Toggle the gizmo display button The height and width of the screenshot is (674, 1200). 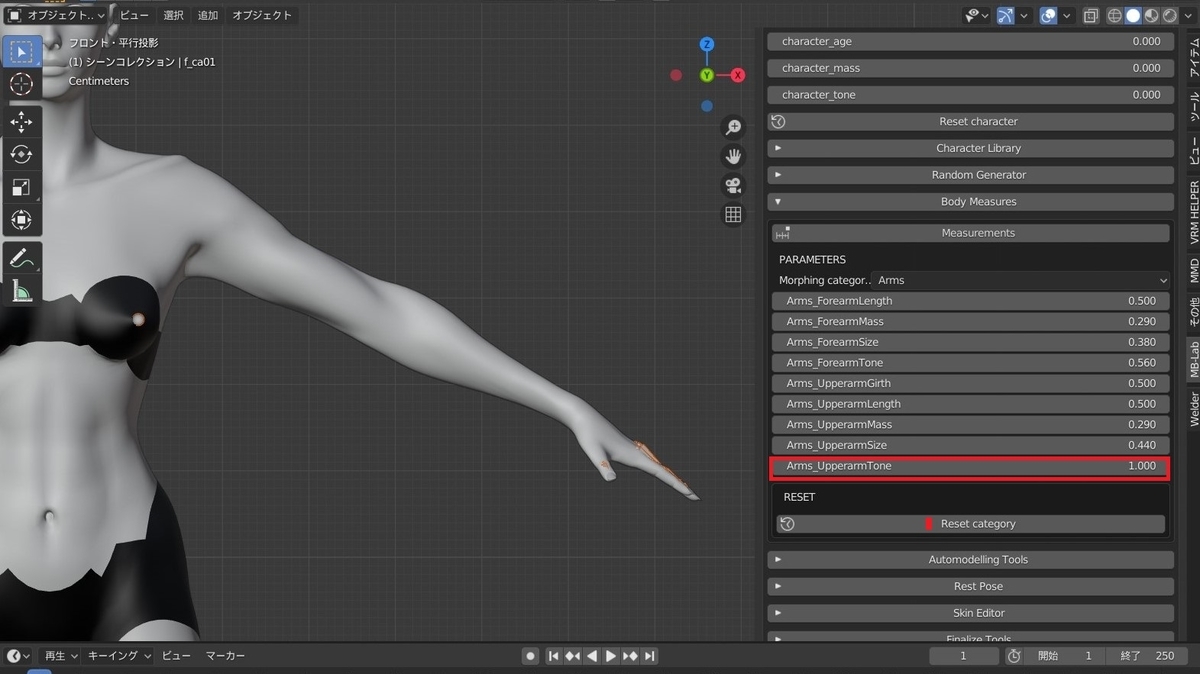1007,15
